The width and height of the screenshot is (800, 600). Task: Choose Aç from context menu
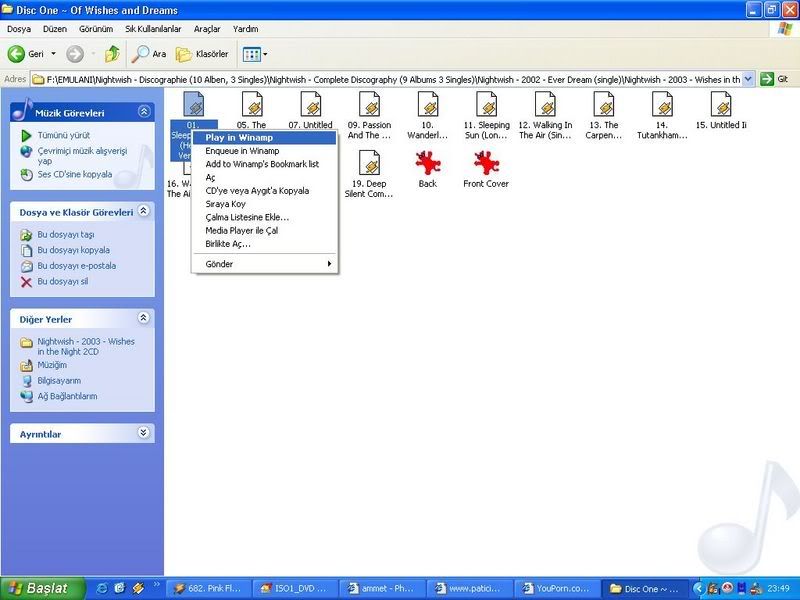pos(264,178)
